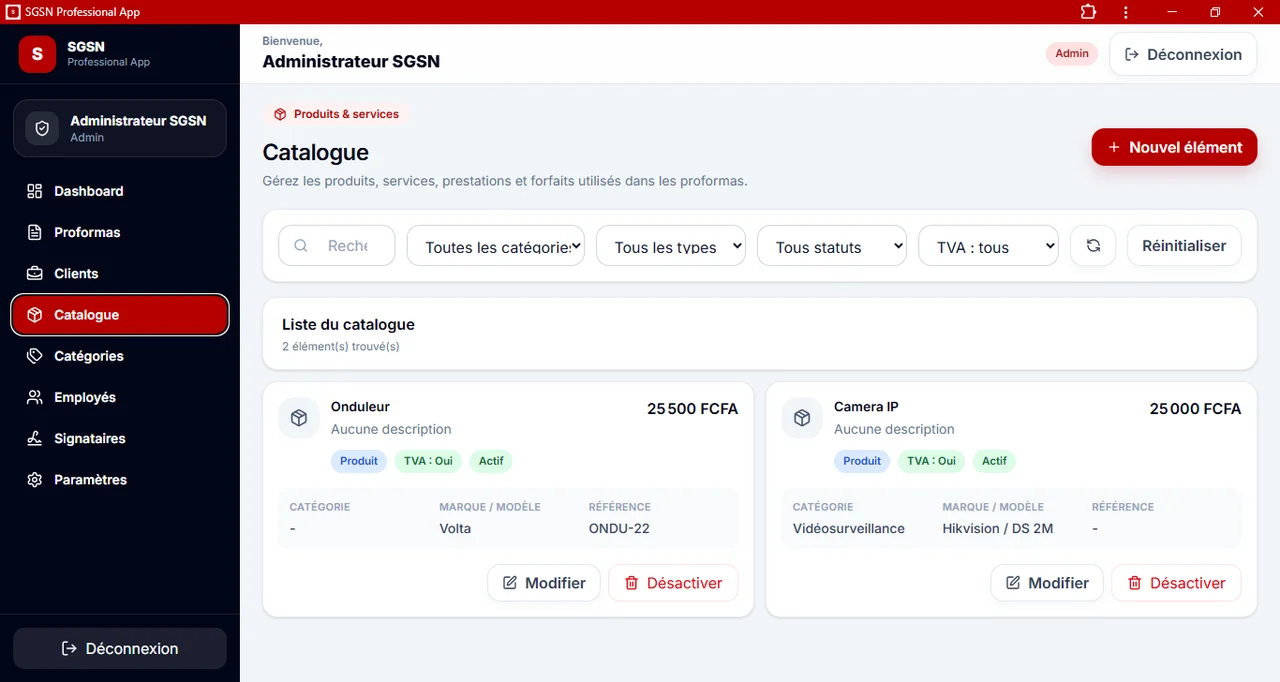Go to Employés page
This screenshot has height=682, width=1280.
[120, 397]
